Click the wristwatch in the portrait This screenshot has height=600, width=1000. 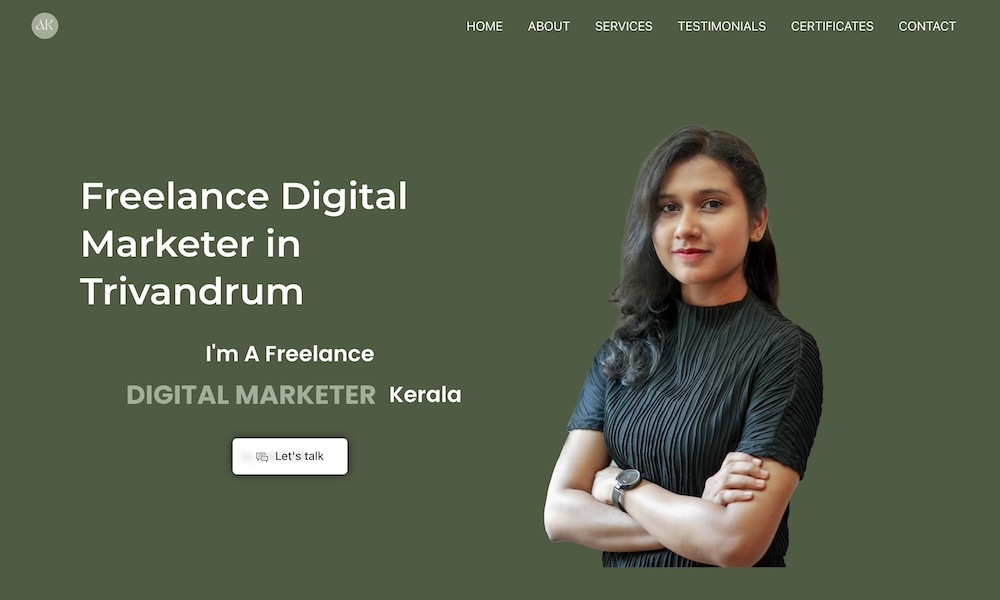tap(626, 486)
